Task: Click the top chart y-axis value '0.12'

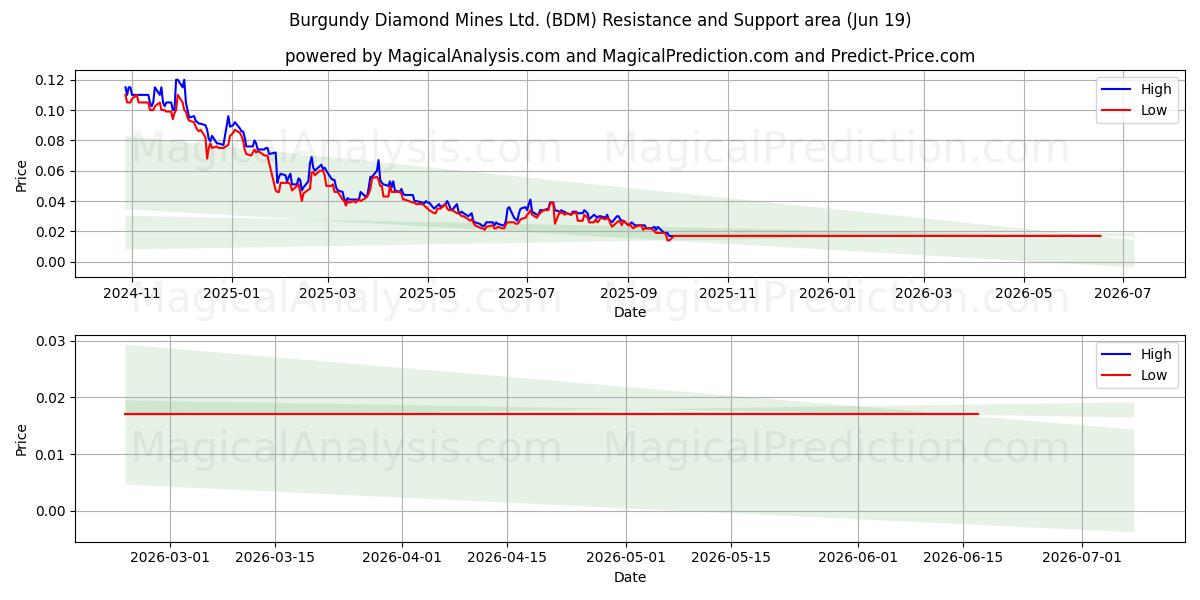Action: [51, 80]
